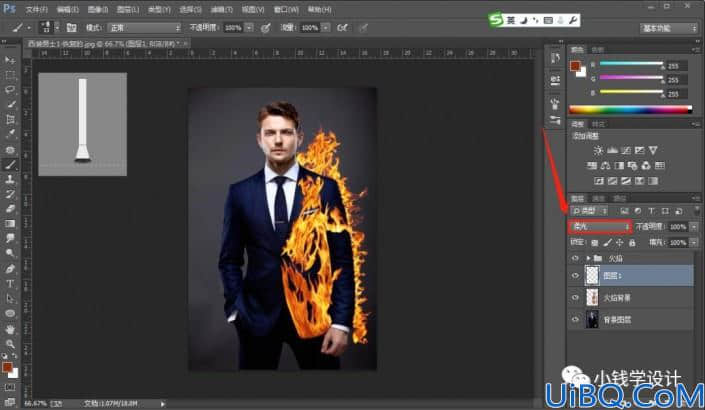Image resolution: width=705 pixels, height=410 pixels.
Task: Add a Levels adjustment
Action: point(612,150)
